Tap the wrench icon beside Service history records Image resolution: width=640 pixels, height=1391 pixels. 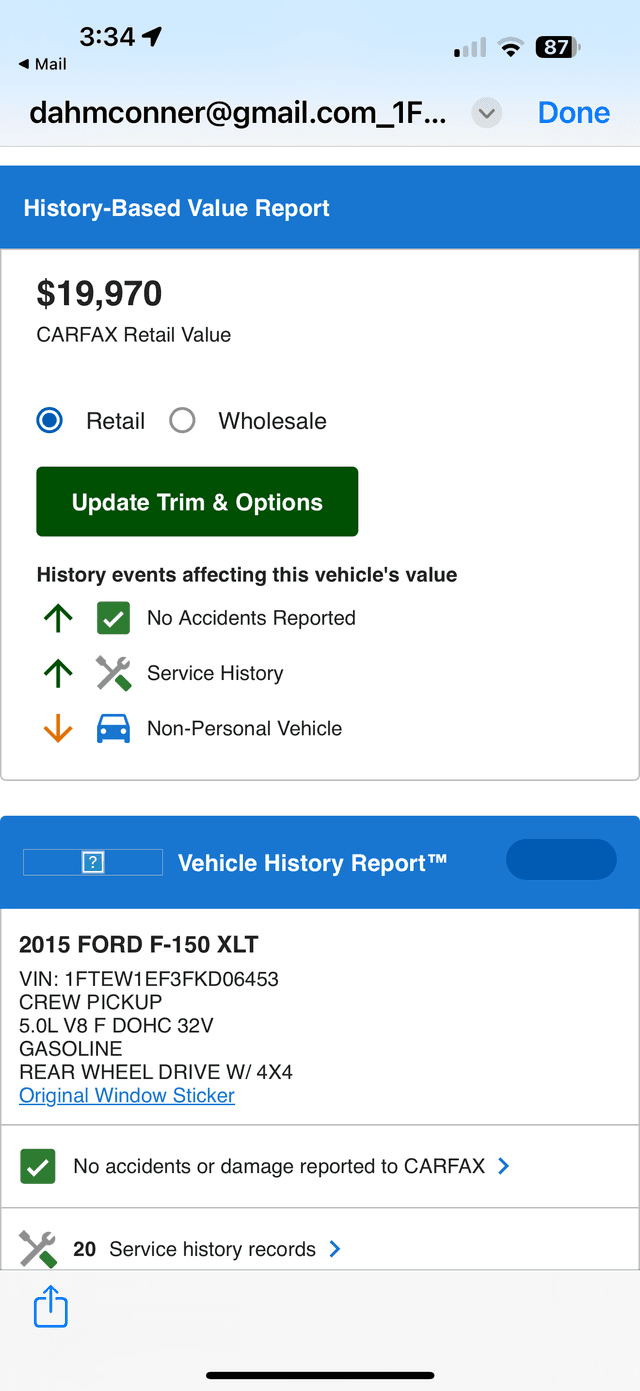click(x=37, y=1249)
